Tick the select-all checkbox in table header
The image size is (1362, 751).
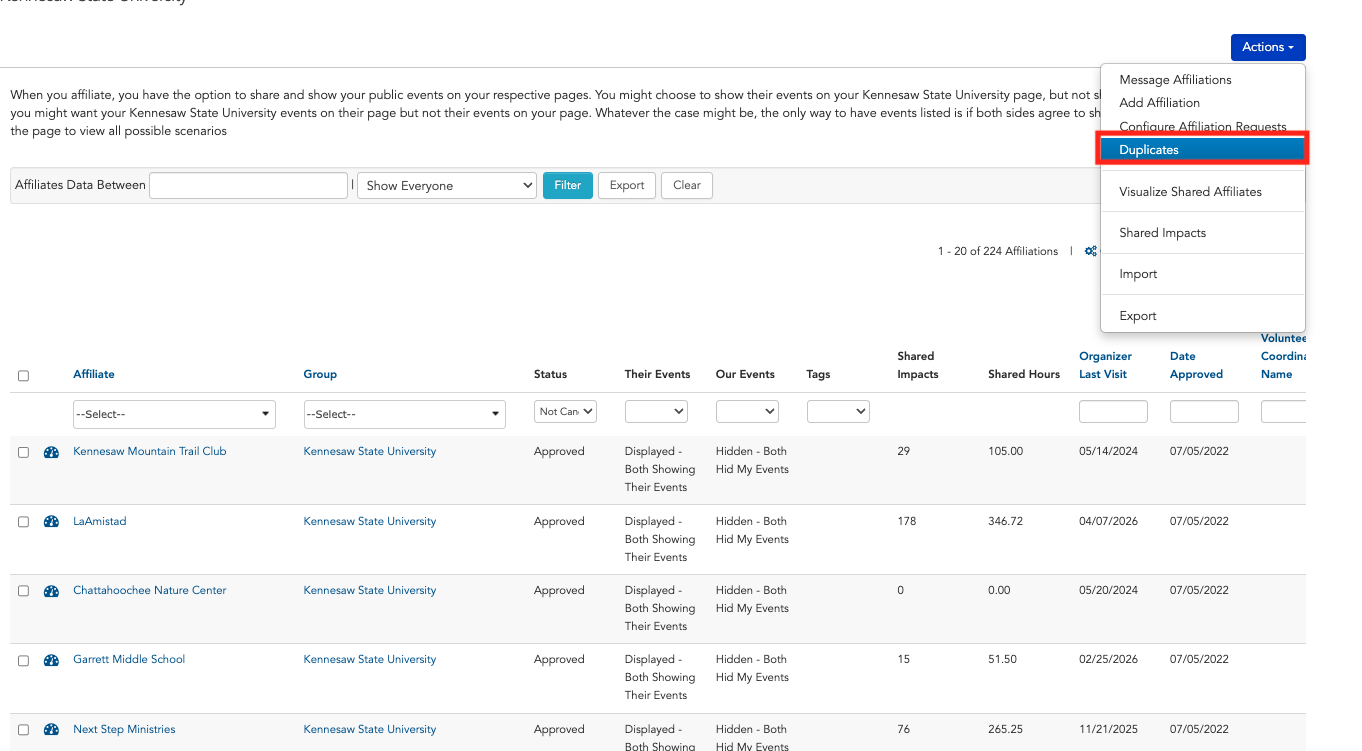point(23,376)
